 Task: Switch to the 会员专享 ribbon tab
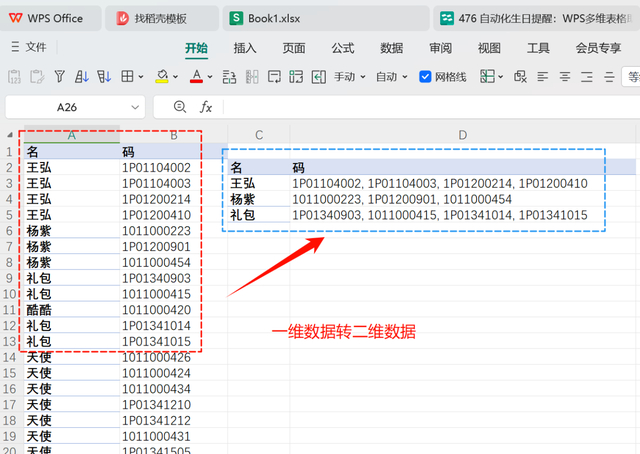598,48
